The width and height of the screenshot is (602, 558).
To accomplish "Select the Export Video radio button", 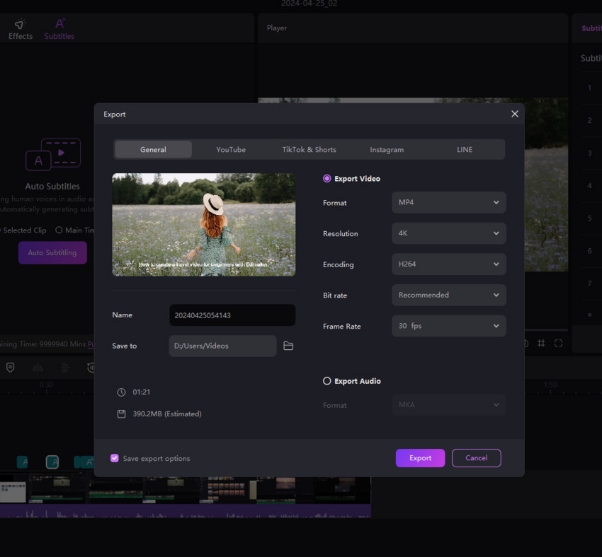I will [327, 179].
